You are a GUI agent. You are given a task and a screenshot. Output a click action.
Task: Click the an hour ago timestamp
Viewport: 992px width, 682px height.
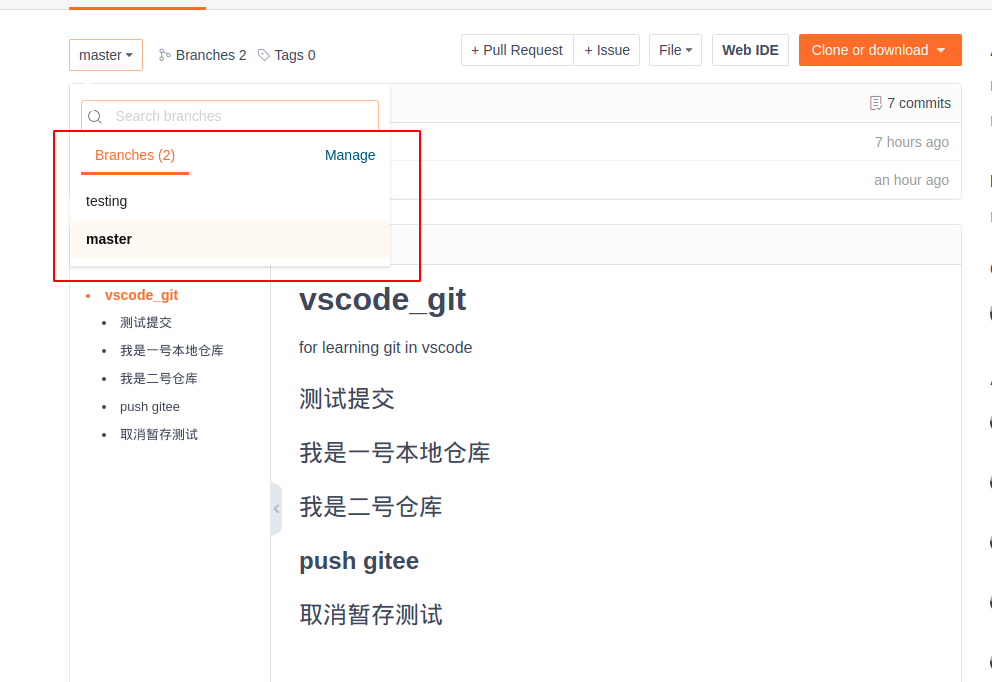pos(911,180)
